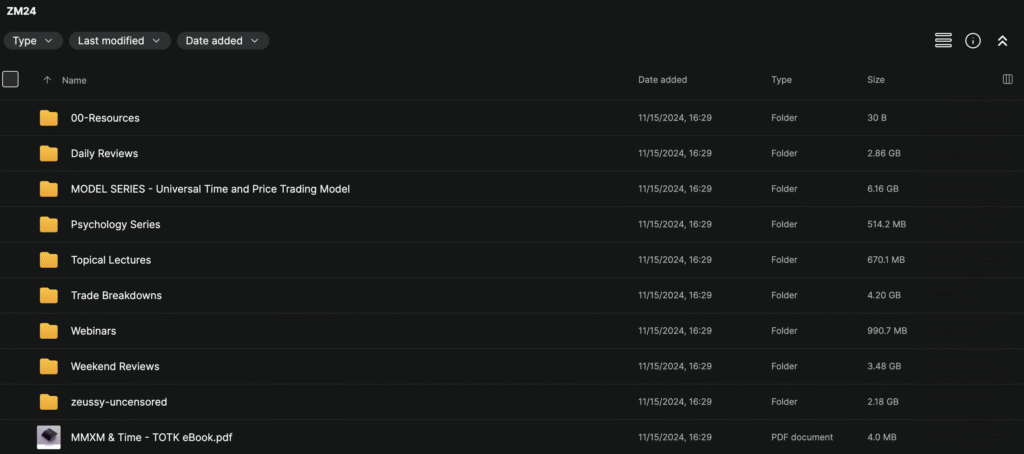1024x454 pixels.
Task: Open the Daily Reviews folder
Action: [104, 154]
